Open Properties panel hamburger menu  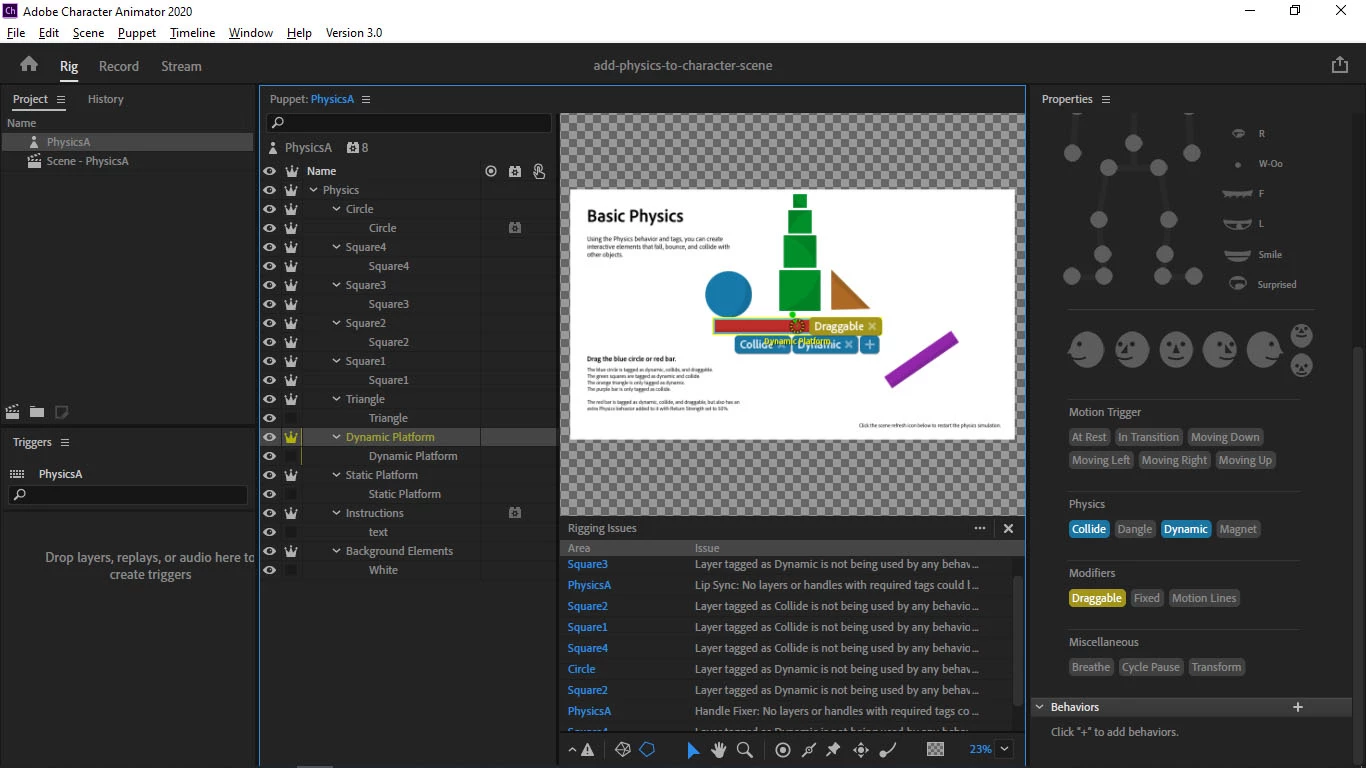pos(1105,99)
